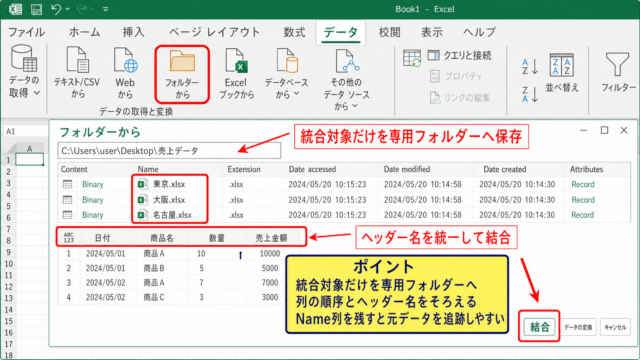Image resolution: width=640 pixels, height=360 pixels.
Task: Open the ヘルプ tab
Action: point(480,32)
